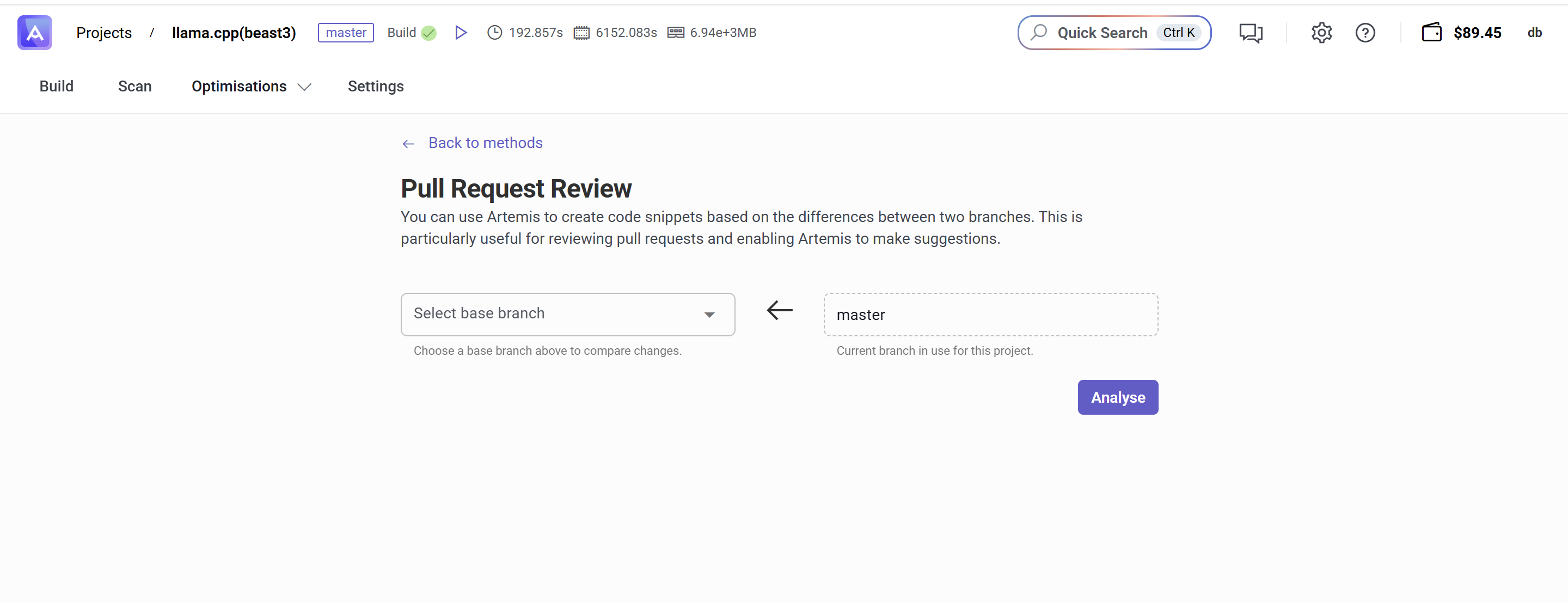Open the settings gear icon

pos(1321,33)
